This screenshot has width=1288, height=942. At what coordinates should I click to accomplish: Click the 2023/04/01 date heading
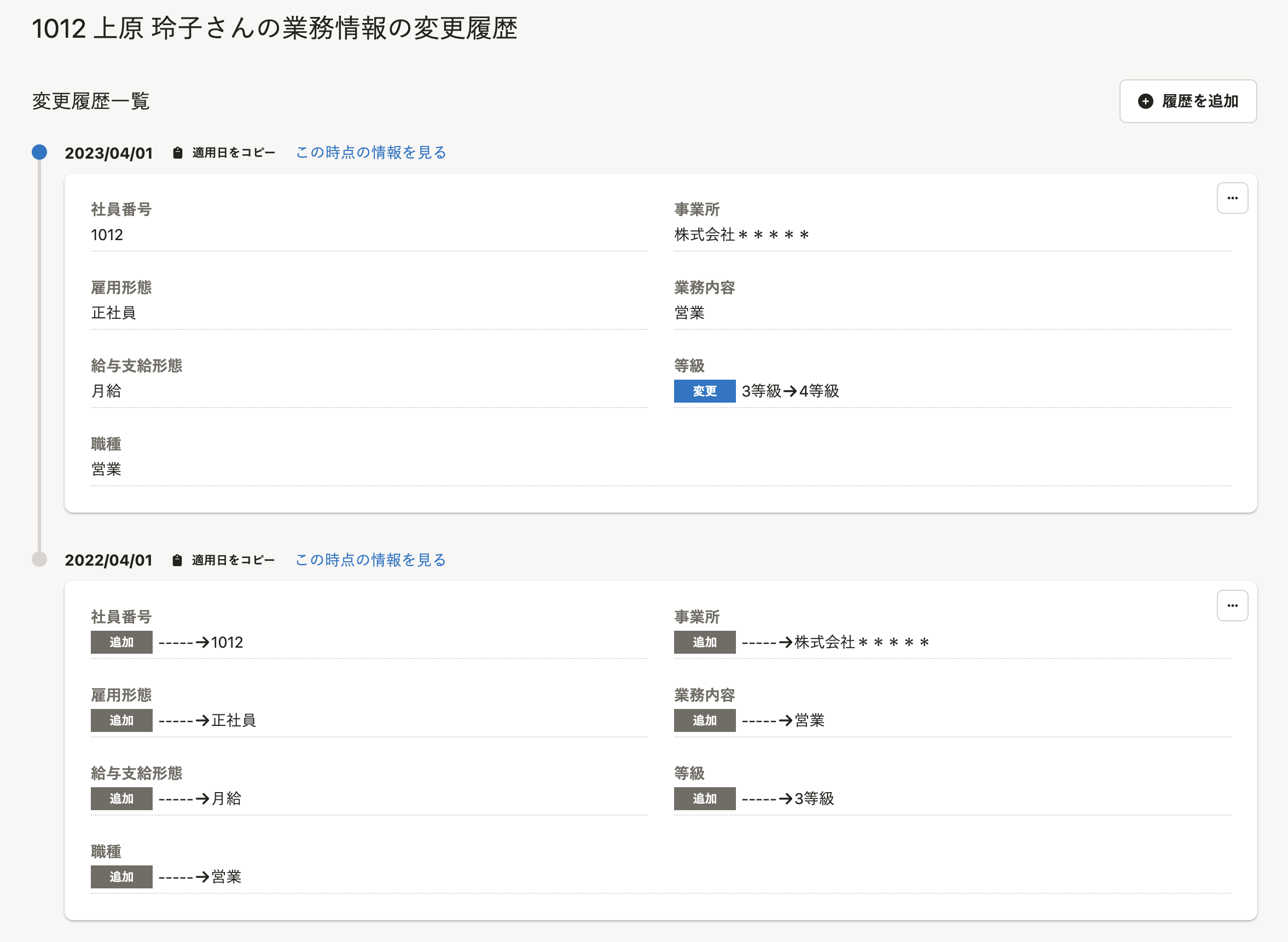pos(108,153)
